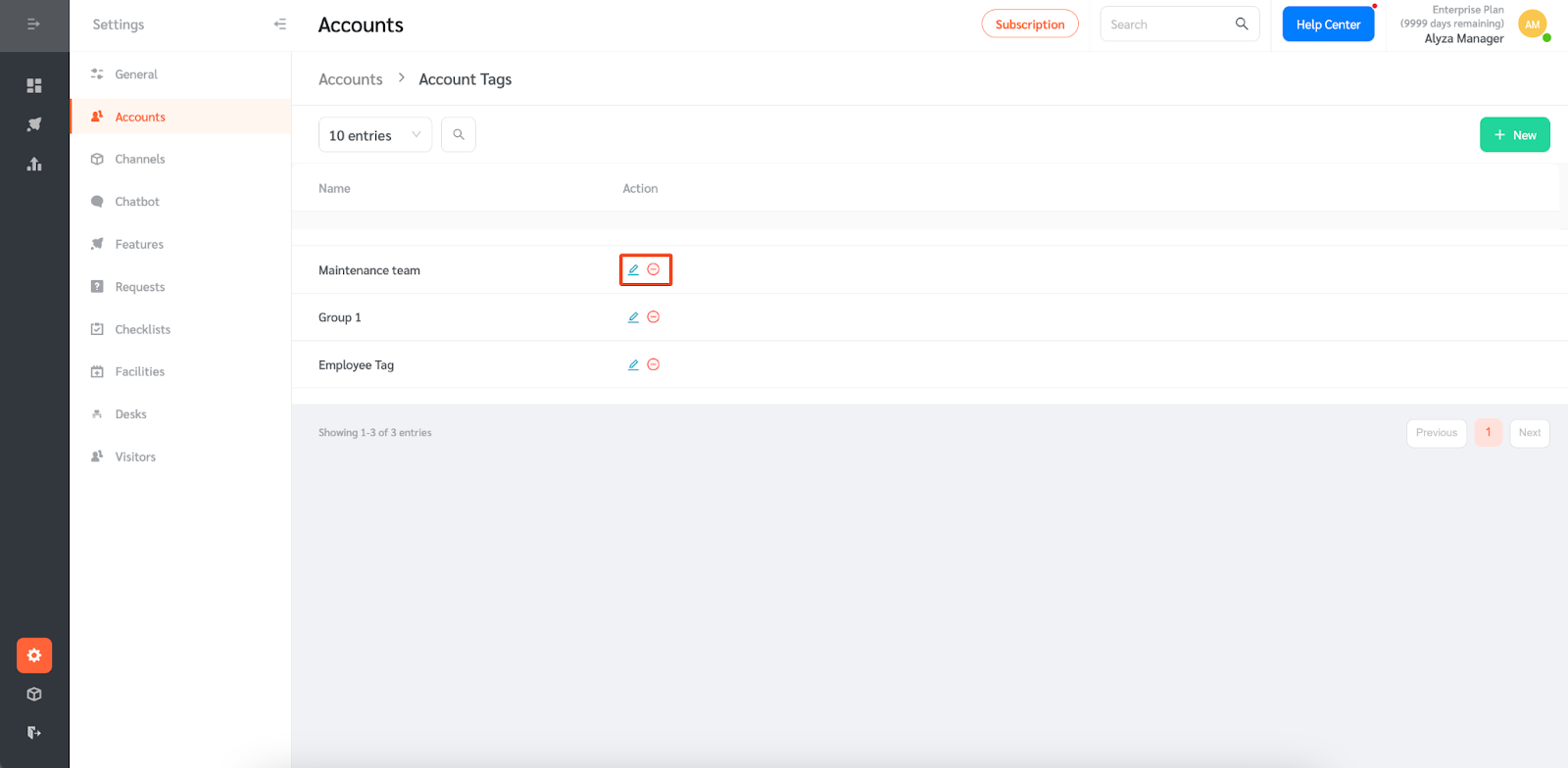Open the AM user avatar
This screenshot has height=768, width=1568.
1533,24
